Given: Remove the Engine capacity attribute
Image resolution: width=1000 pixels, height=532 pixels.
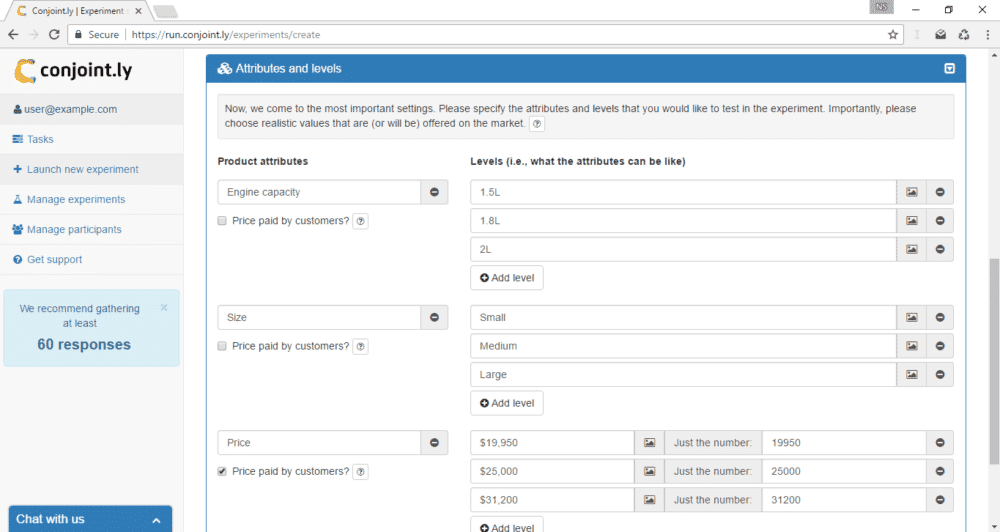Looking at the screenshot, I should click(434, 192).
